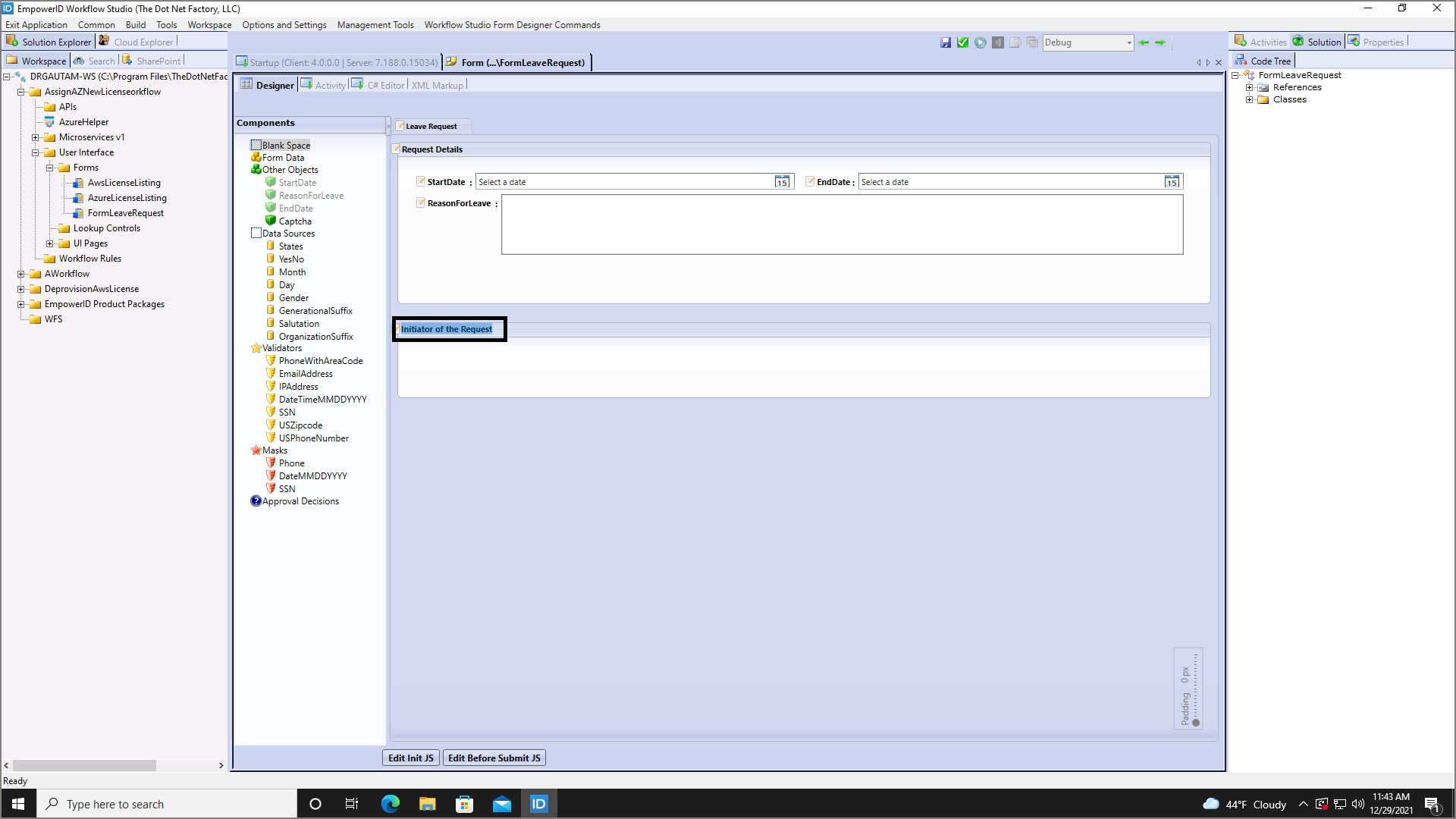Click the Padding slider handle
Image resolution: width=1456 pixels, height=819 pixels.
click(x=1196, y=723)
